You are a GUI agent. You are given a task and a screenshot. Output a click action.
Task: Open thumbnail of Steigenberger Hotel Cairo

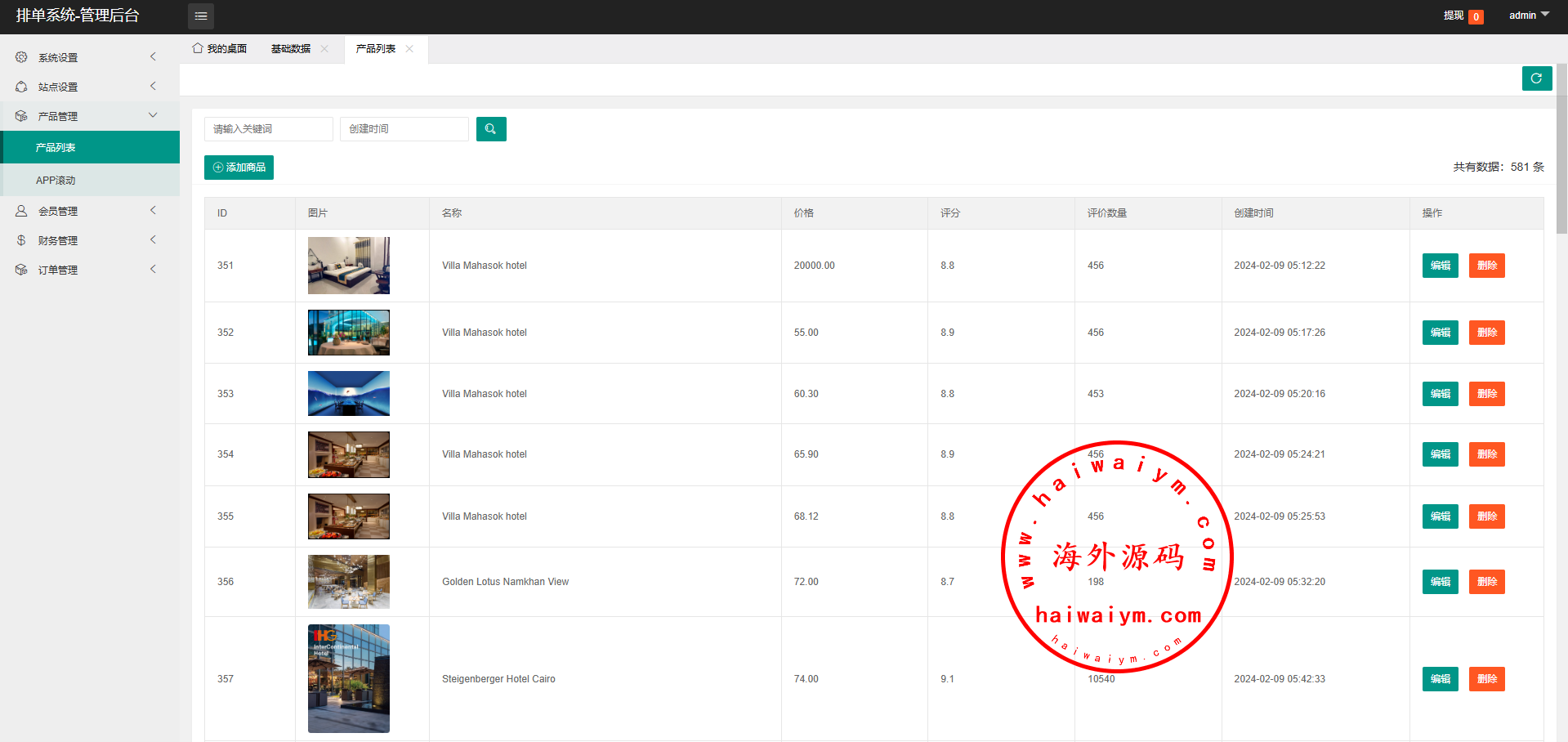click(x=349, y=678)
